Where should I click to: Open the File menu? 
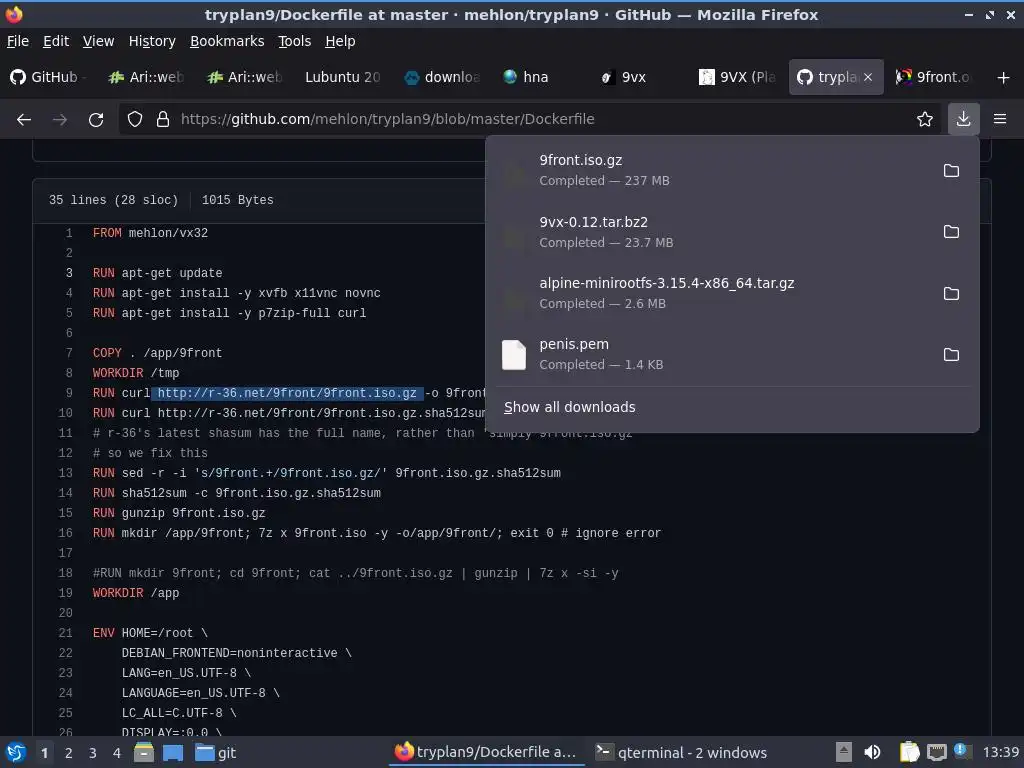coord(18,41)
